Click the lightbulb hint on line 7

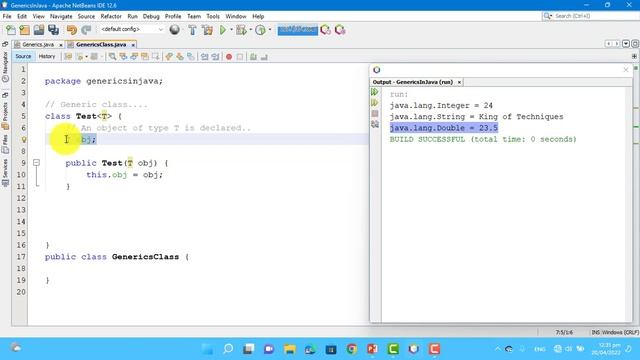pyautogui.click(x=24, y=140)
